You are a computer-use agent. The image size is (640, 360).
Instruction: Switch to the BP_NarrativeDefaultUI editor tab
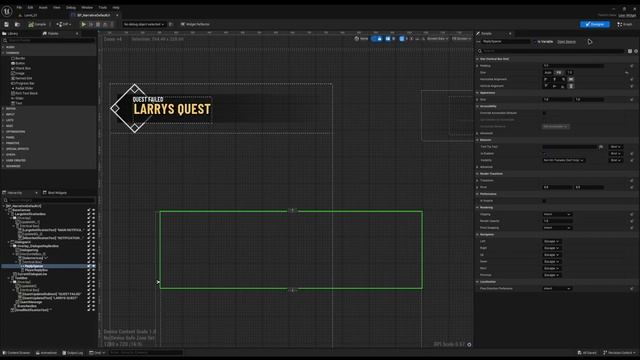[x=93, y=16]
